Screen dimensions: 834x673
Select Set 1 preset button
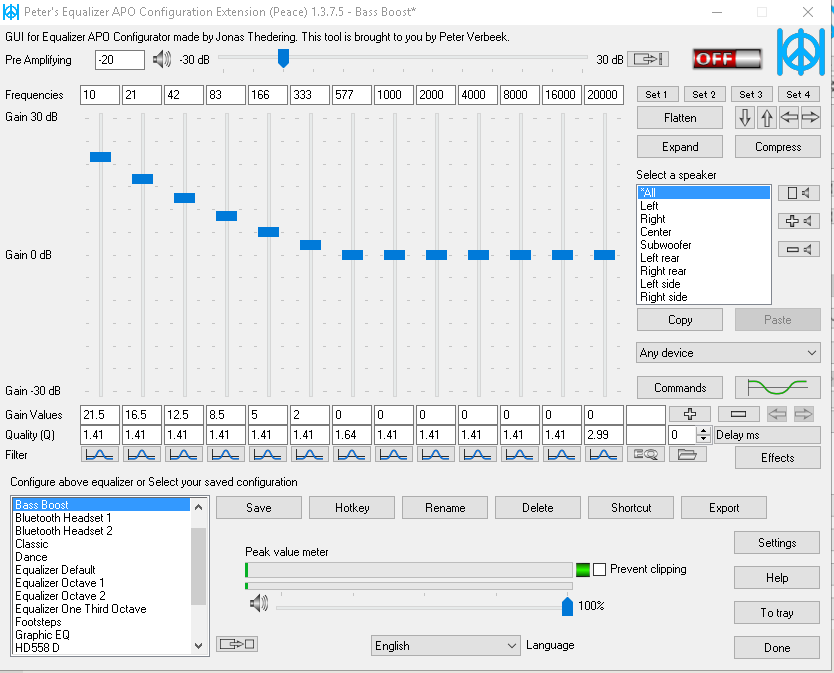click(x=658, y=94)
